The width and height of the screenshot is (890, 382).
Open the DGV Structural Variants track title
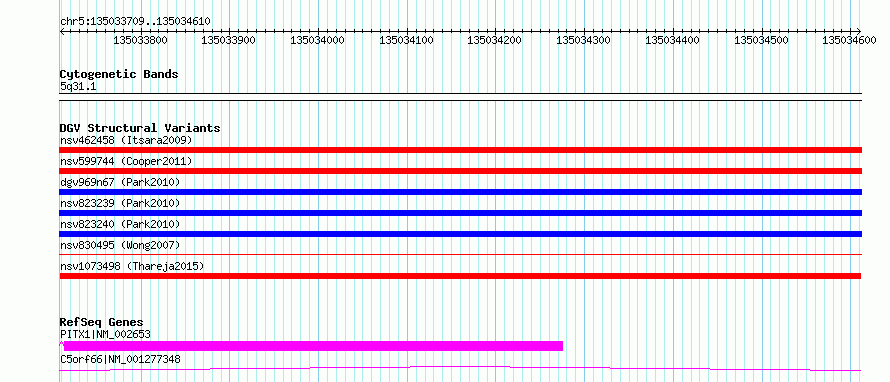(140, 128)
